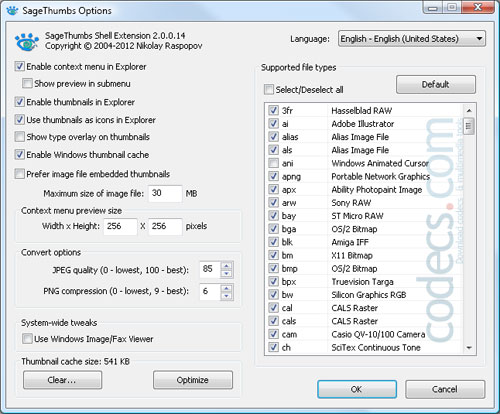The image size is (500, 414).
Task: Click the PNG compression value field
Action: pyautogui.click(x=210, y=291)
